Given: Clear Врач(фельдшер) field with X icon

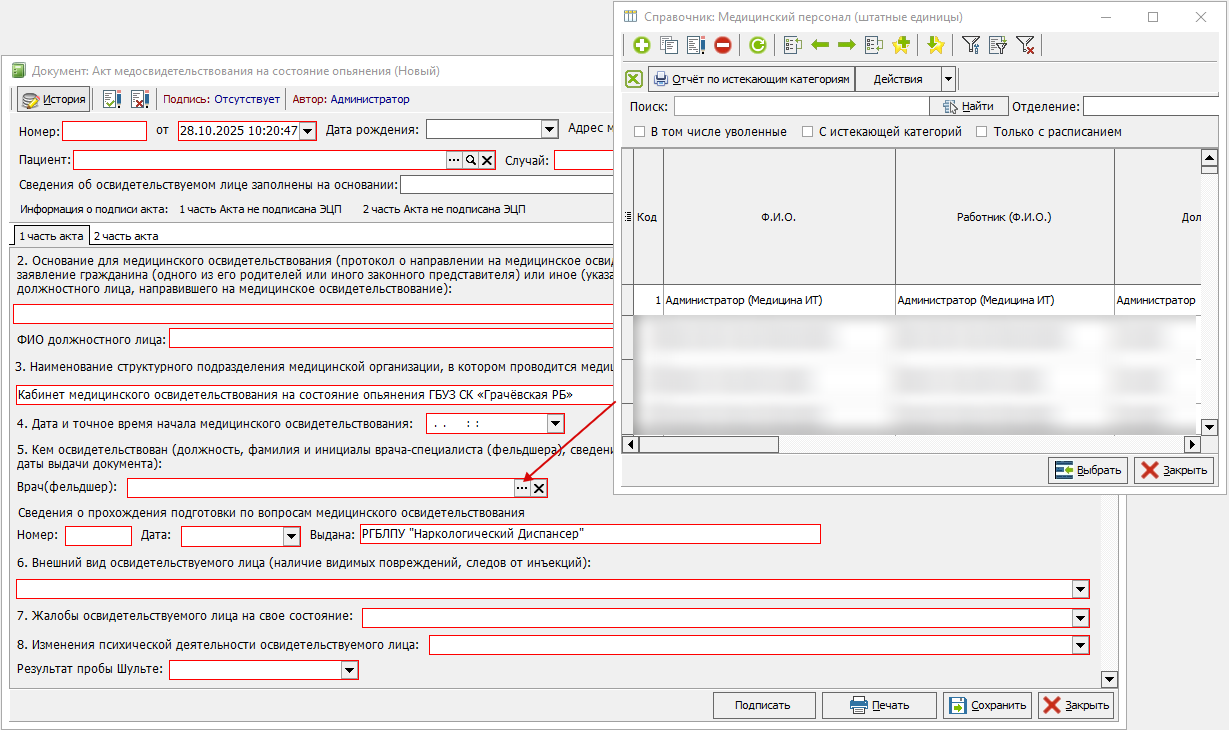Looking at the screenshot, I should point(539,488).
